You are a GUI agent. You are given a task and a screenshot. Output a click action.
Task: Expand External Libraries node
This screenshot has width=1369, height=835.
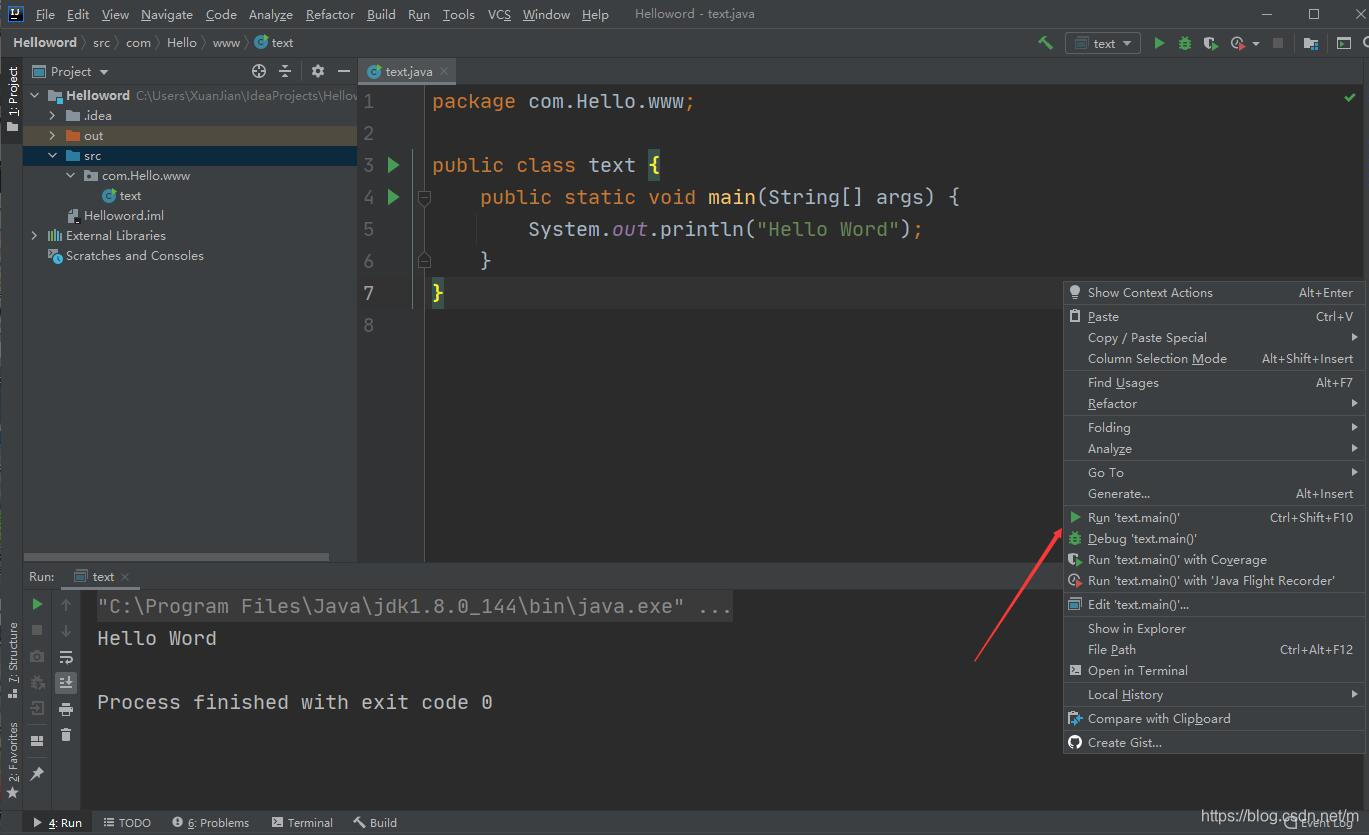[35, 235]
